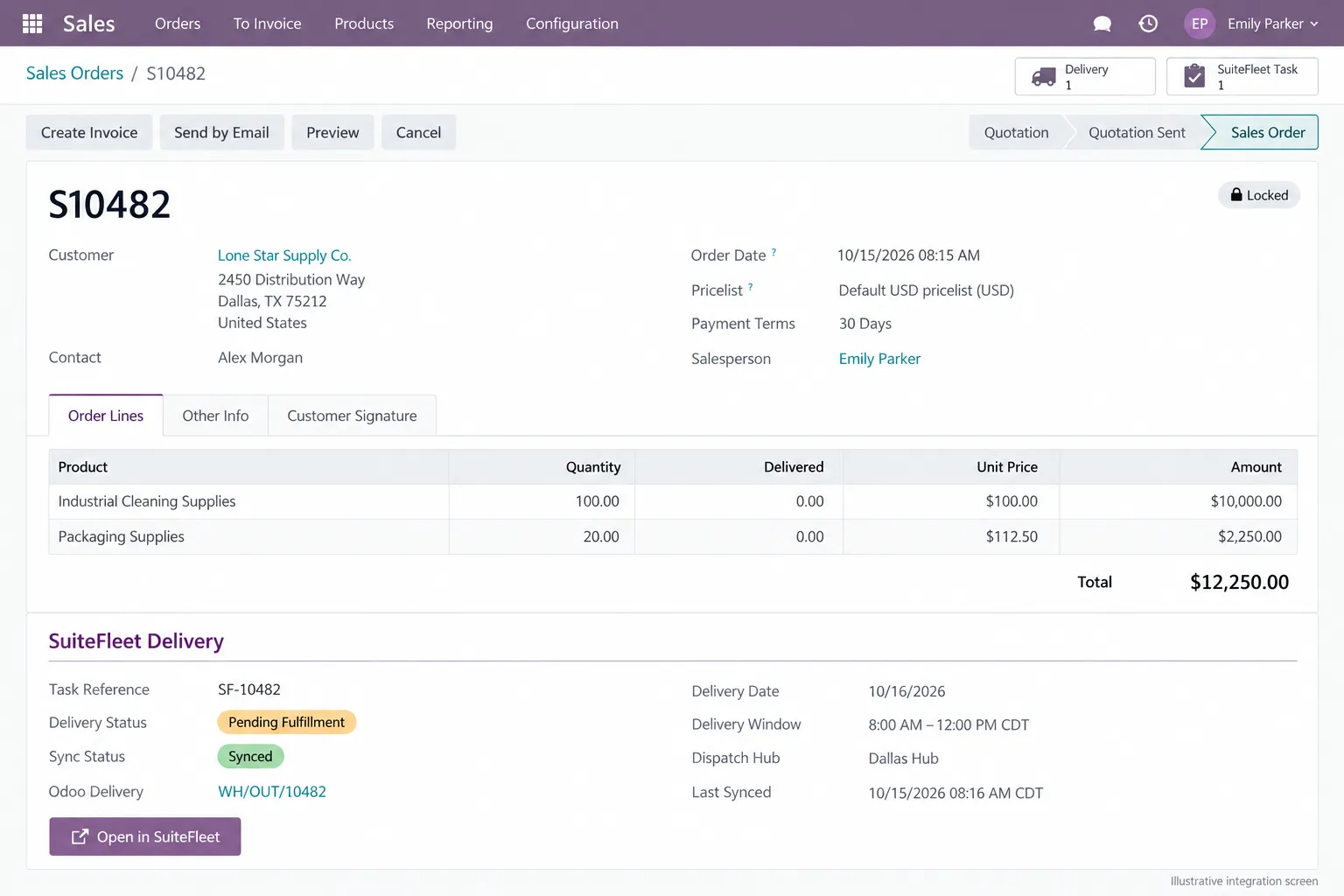
Task: Select the Quotation Sent status stage
Action: click(x=1137, y=132)
